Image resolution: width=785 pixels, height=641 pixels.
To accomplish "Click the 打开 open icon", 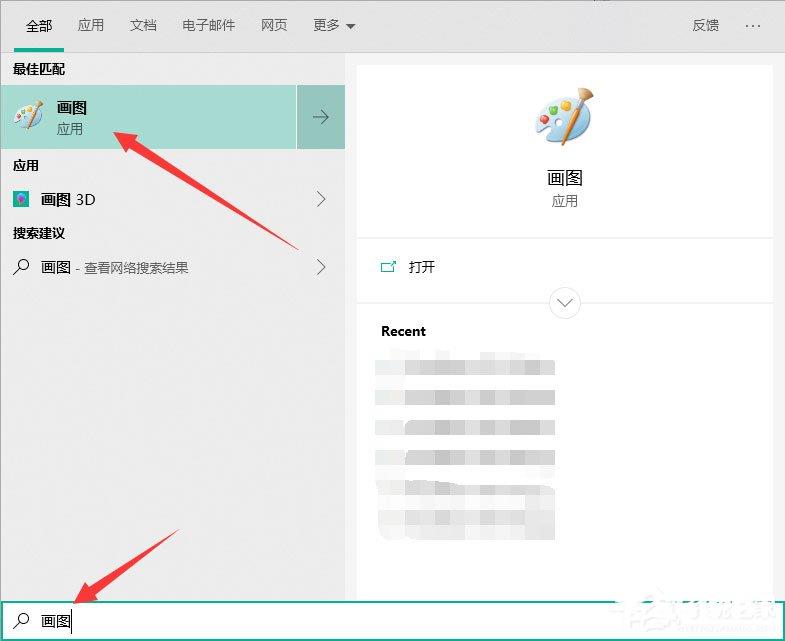I will tap(388, 267).
